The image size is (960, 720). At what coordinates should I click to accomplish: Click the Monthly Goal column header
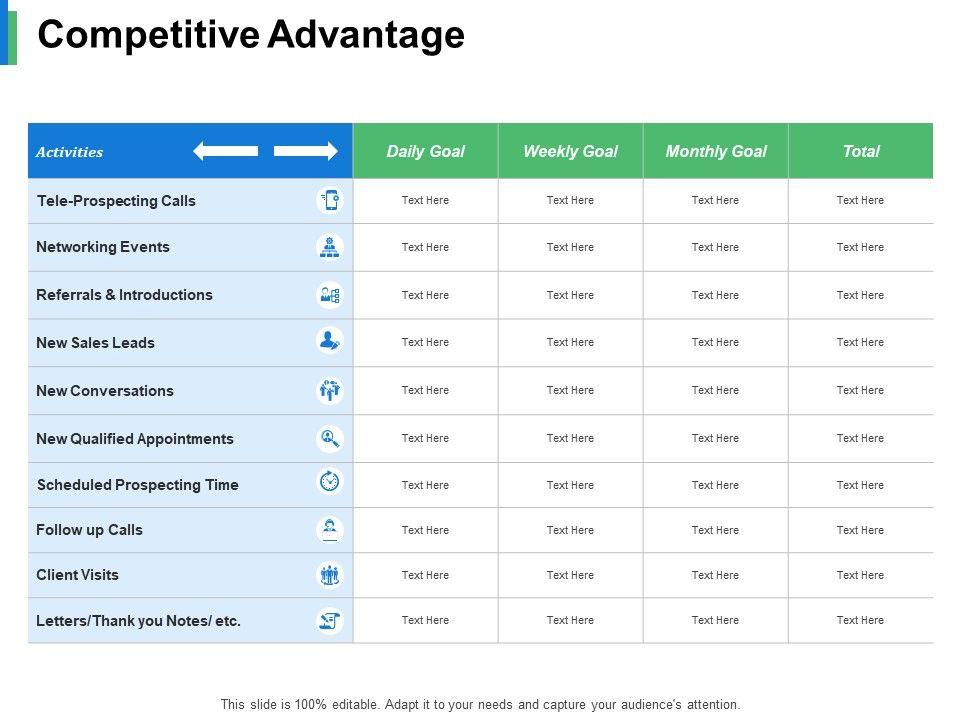pos(716,151)
